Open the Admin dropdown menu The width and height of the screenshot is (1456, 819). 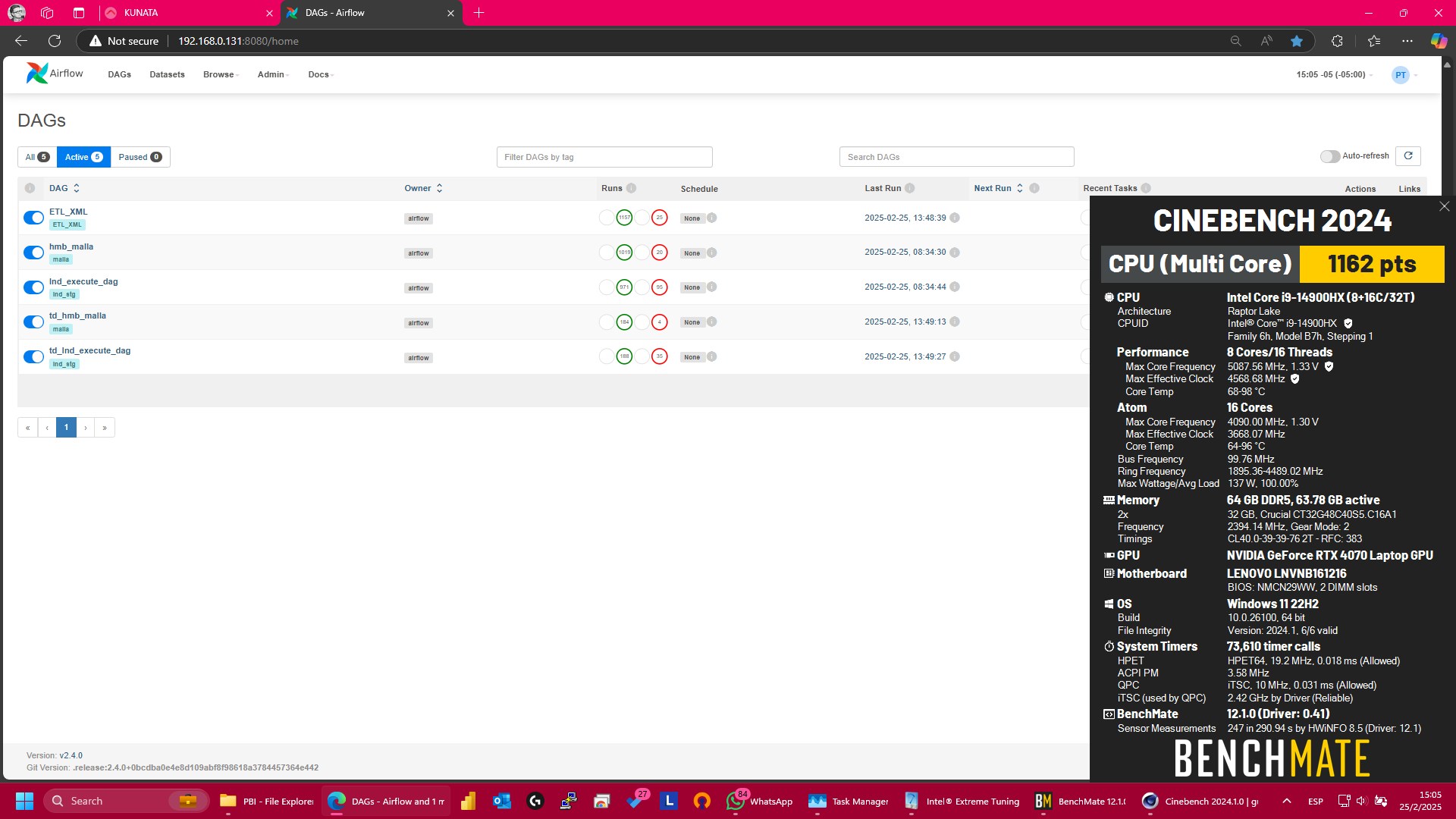point(273,74)
